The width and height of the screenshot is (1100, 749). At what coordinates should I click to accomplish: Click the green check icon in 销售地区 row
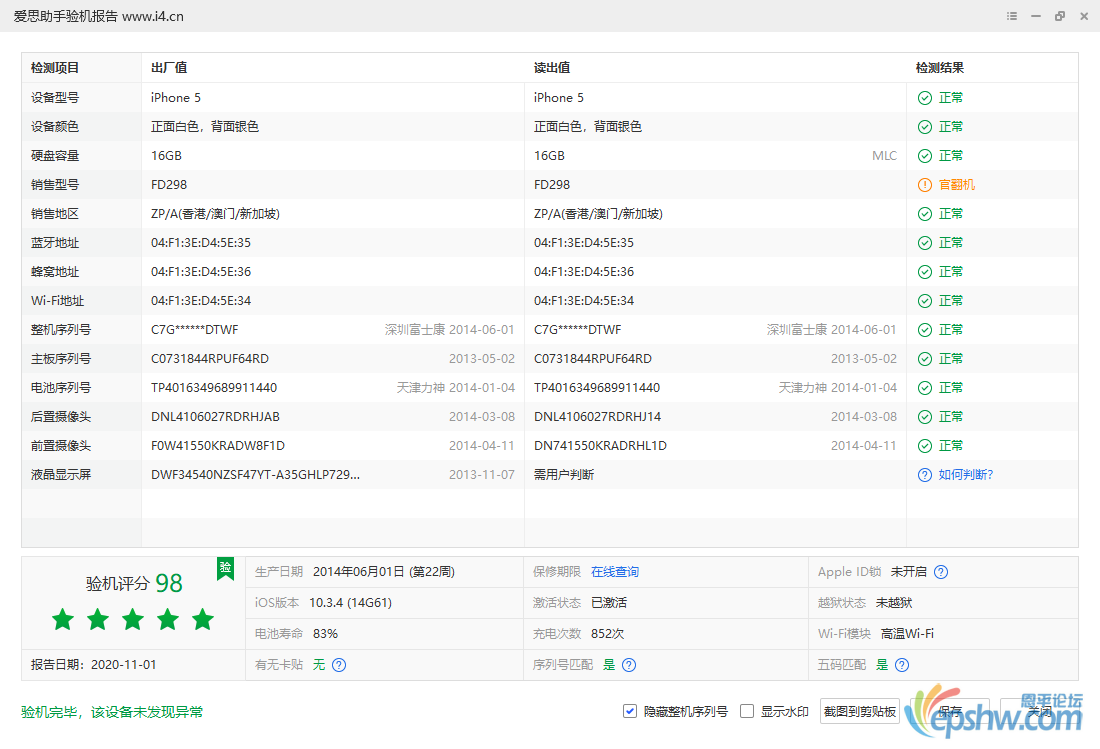click(925, 214)
